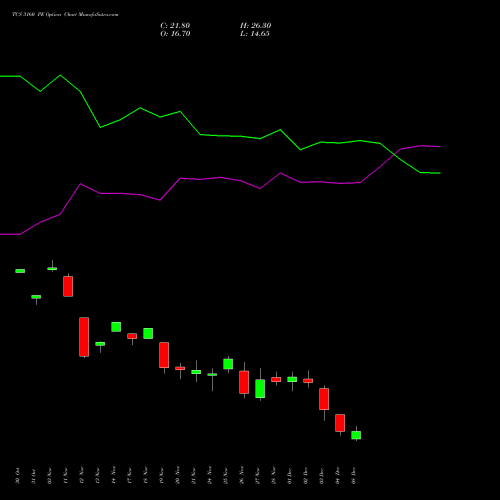
Task: Click the red candle above 04 Dec
Action: pyautogui.click(x=340, y=423)
